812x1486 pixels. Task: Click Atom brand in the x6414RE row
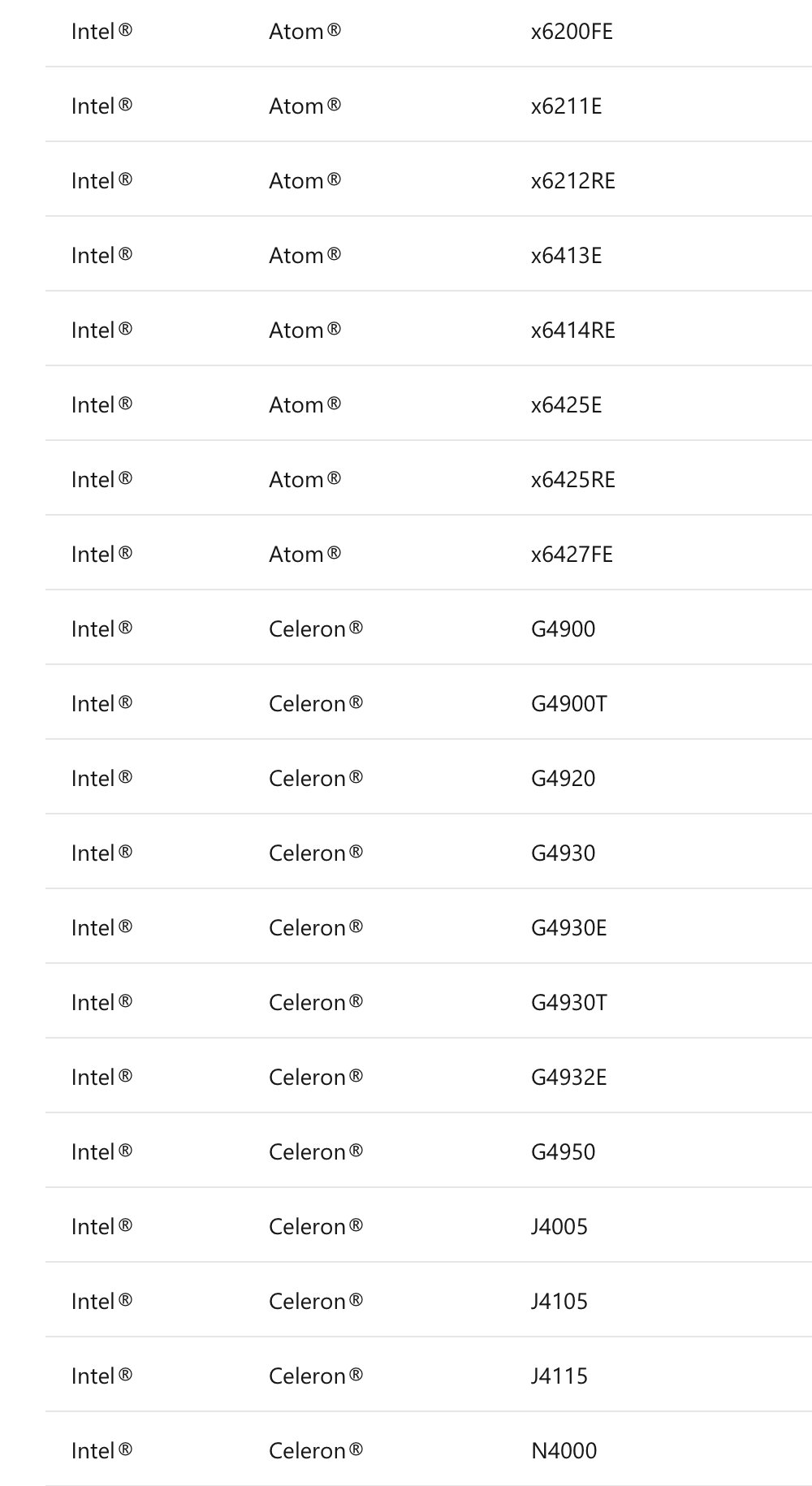(x=304, y=330)
